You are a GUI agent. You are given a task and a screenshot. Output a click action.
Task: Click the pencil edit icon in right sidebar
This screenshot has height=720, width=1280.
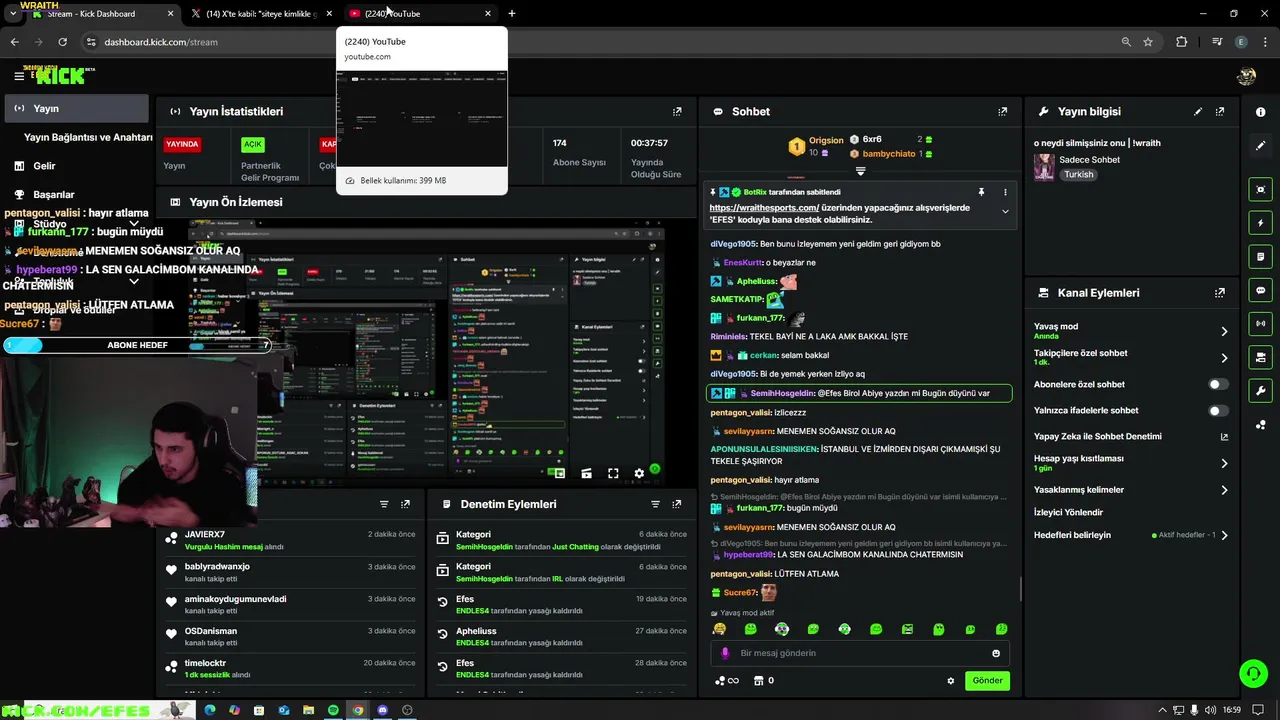coord(1261,145)
